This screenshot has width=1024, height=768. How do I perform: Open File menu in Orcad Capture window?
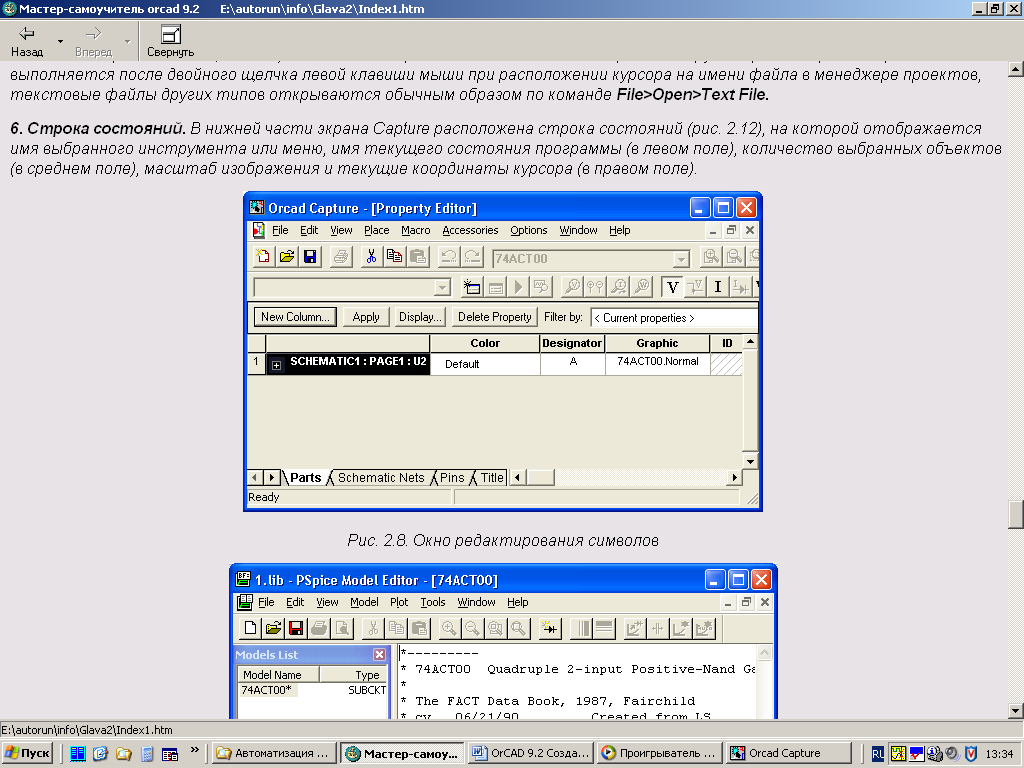280,230
